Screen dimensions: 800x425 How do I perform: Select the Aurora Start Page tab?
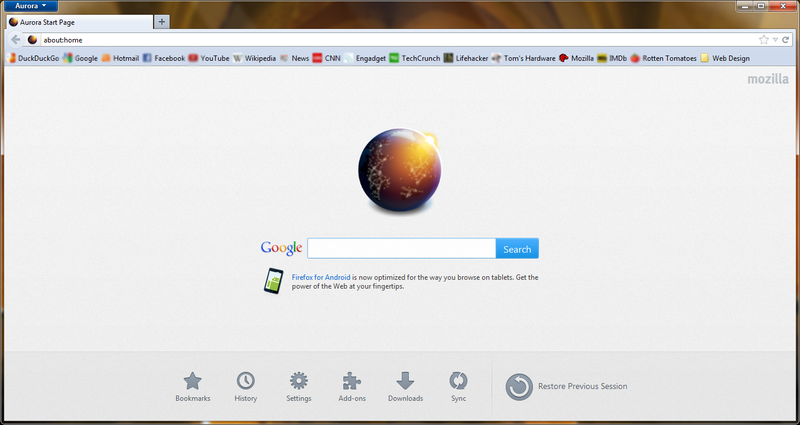click(x=80, y=22)
